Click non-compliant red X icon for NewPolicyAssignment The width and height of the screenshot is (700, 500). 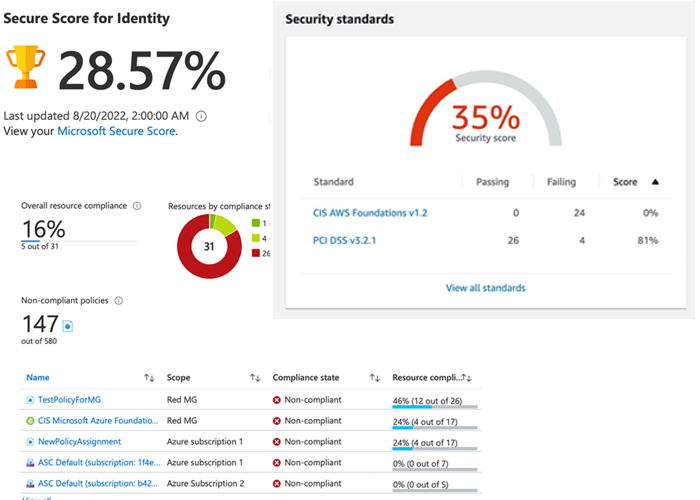277,441
